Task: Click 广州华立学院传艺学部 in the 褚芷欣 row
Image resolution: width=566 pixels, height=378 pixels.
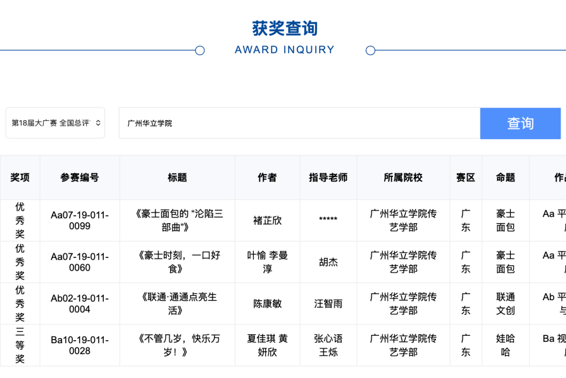Action: coord(403,220)
